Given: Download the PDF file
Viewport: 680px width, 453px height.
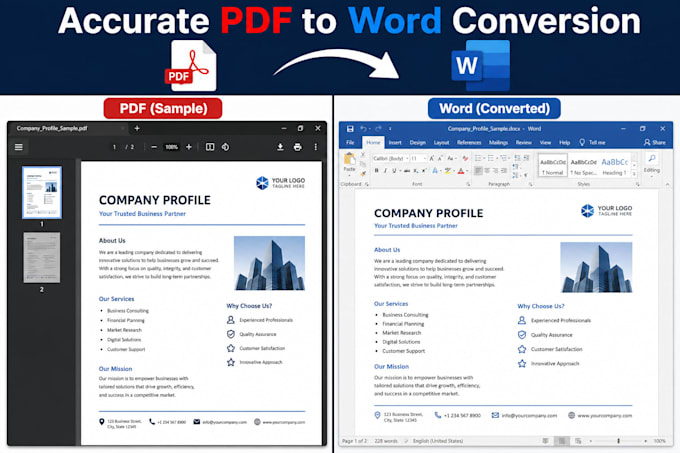Looking at the screenshot, I should [280, 147].
